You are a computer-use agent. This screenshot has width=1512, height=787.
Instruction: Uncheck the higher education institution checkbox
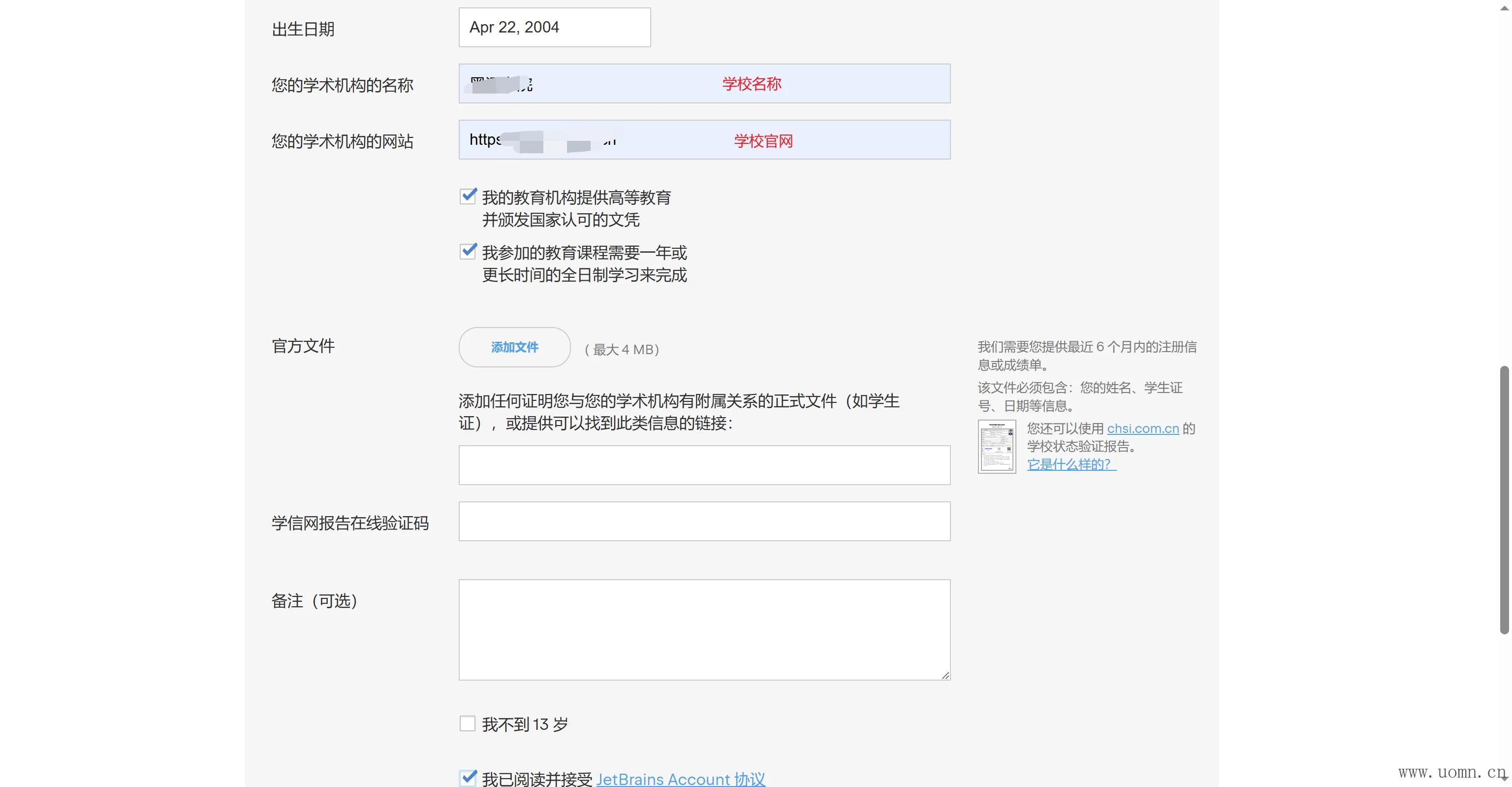(468, 196)
